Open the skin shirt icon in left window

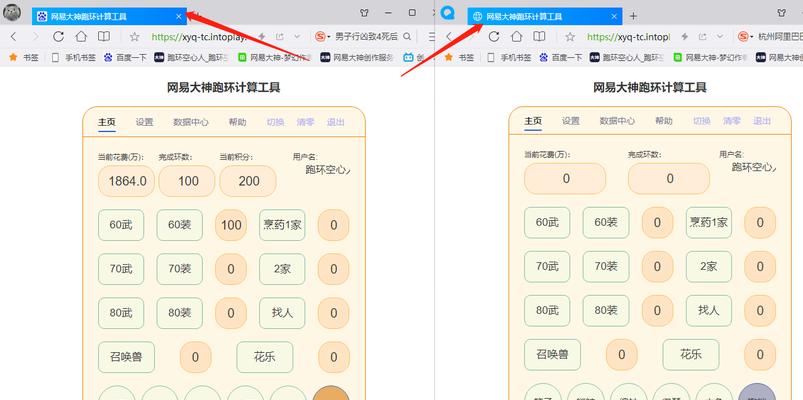(364, 13)
